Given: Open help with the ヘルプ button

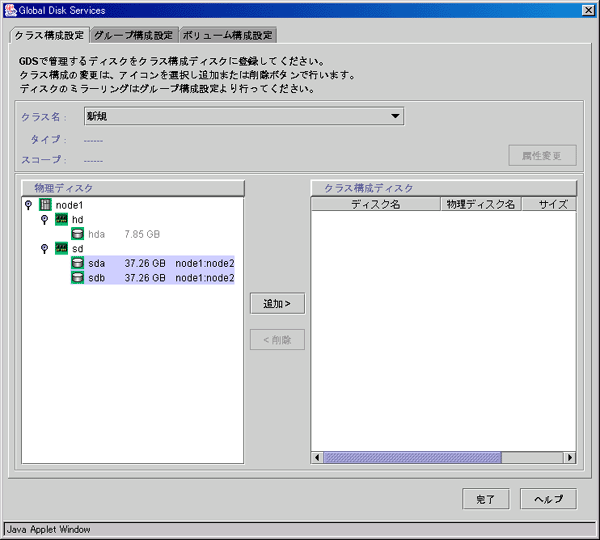Looking at the screenshot, I should coord(548,499).
